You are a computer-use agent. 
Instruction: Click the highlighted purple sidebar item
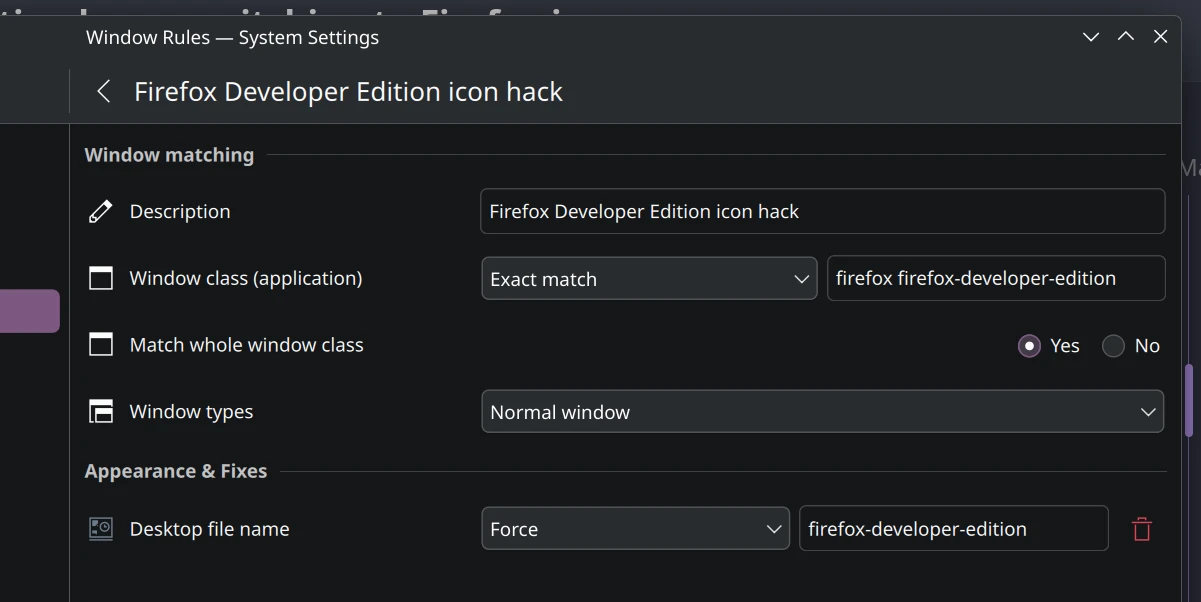(x=30, y=311)
